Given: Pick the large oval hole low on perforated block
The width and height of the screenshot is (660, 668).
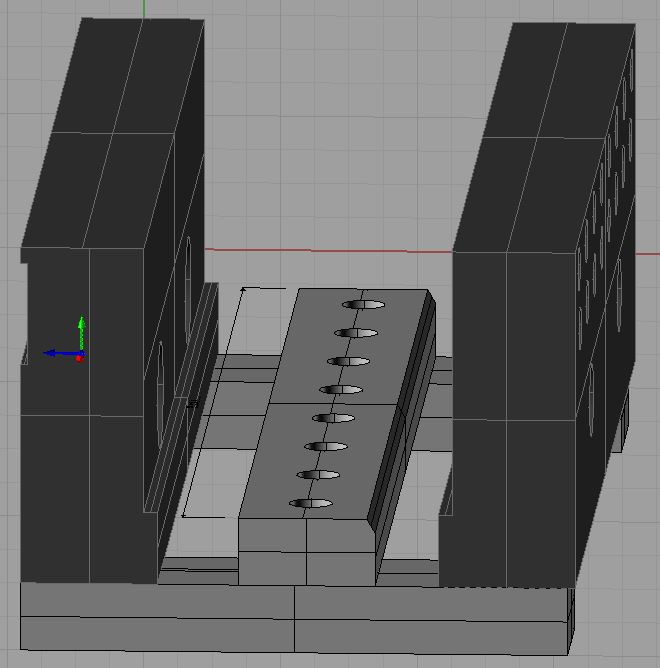Looking at the screenshot, I should (x=591, y=399).
